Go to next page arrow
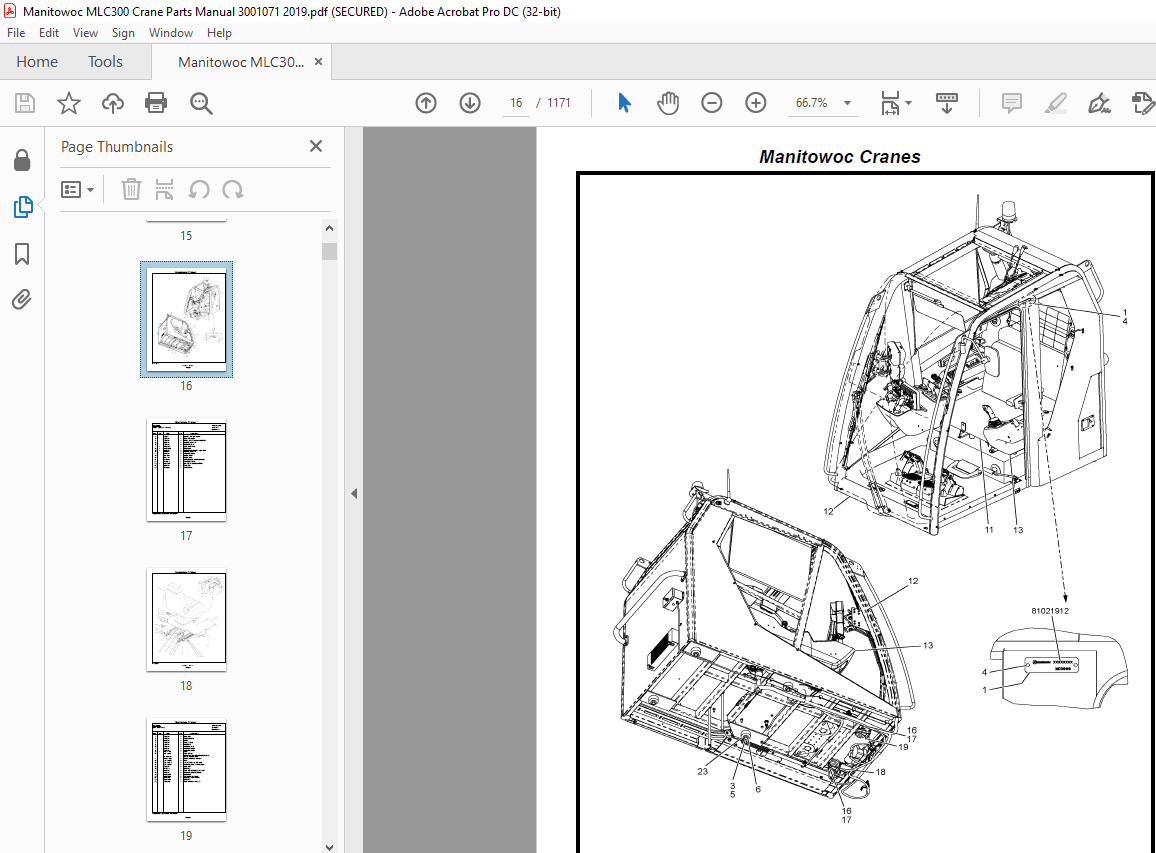Image resolution: width=1156 pixels, height=853 pixels. click(470, 103)
